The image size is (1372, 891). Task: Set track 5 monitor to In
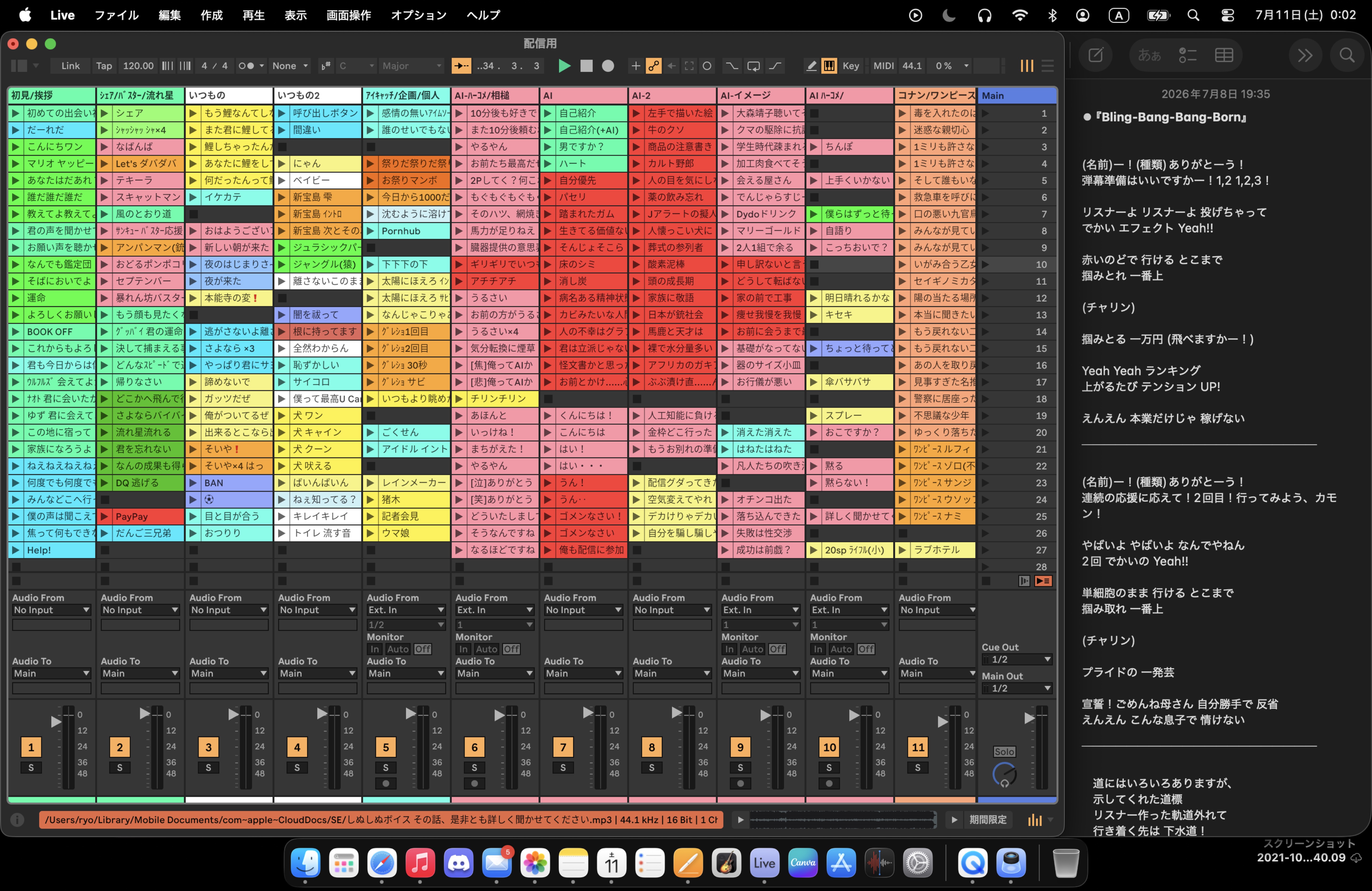(375, 649)
